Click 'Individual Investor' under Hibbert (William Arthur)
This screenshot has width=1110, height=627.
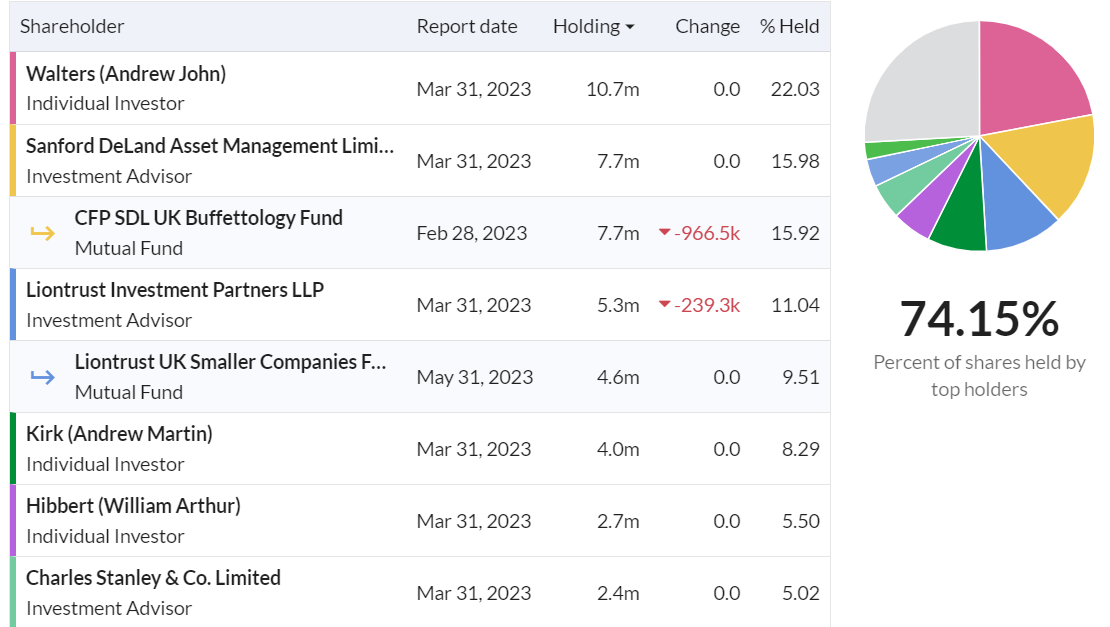pyautogui.click(x=105, y=536)
